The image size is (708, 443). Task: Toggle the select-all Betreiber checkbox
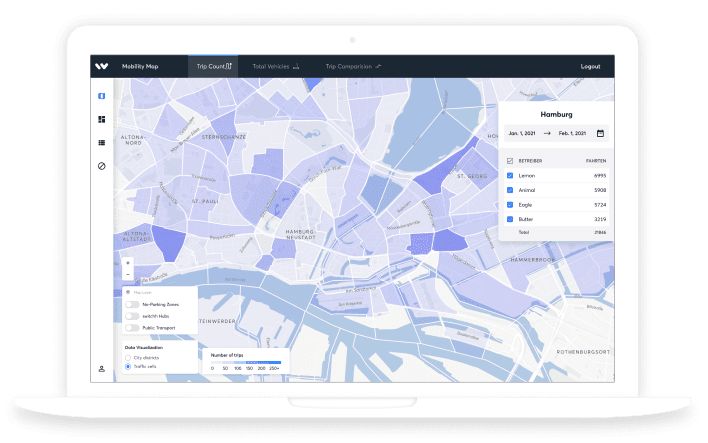point(510,161)
